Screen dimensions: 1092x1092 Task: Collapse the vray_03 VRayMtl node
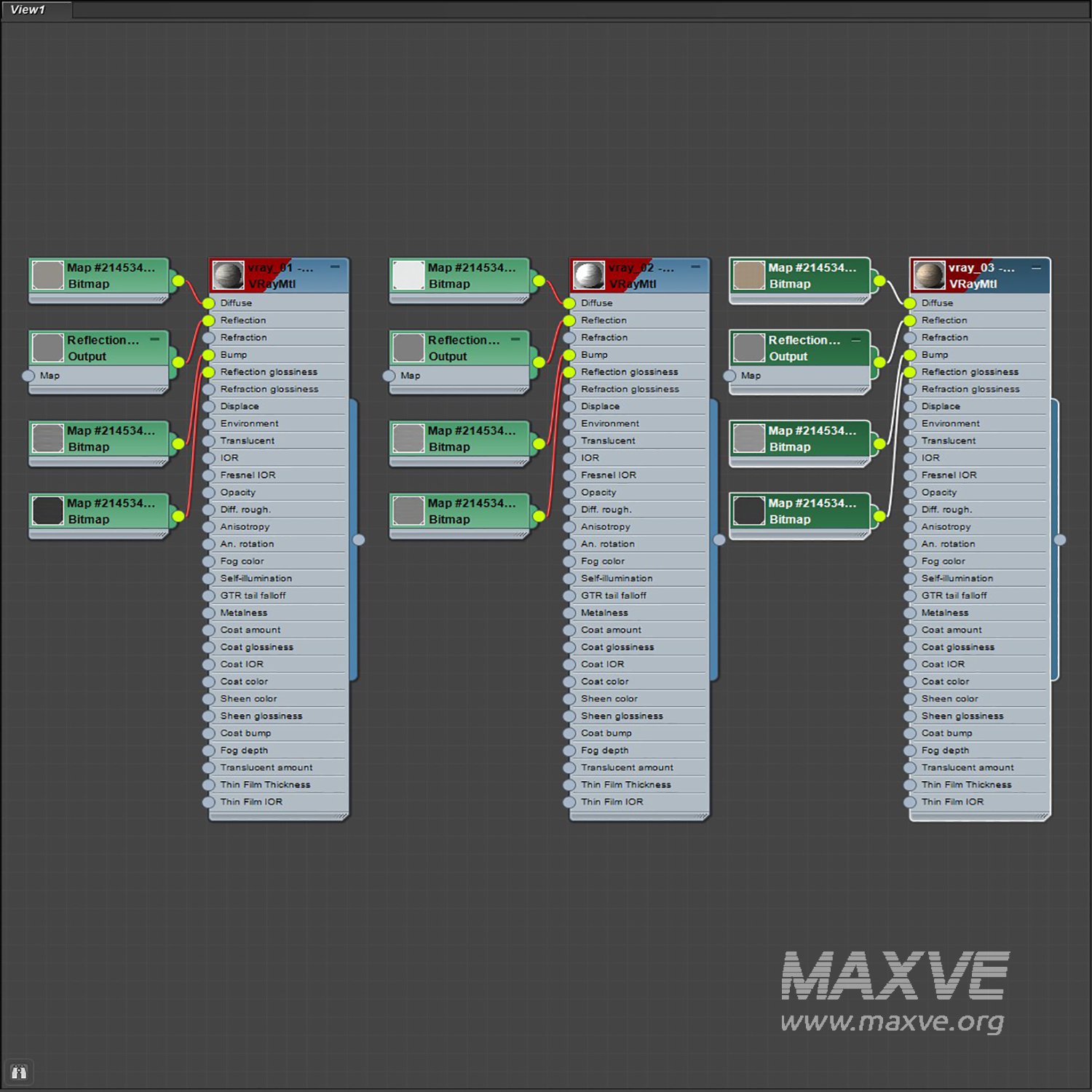tap(1035, 268)
